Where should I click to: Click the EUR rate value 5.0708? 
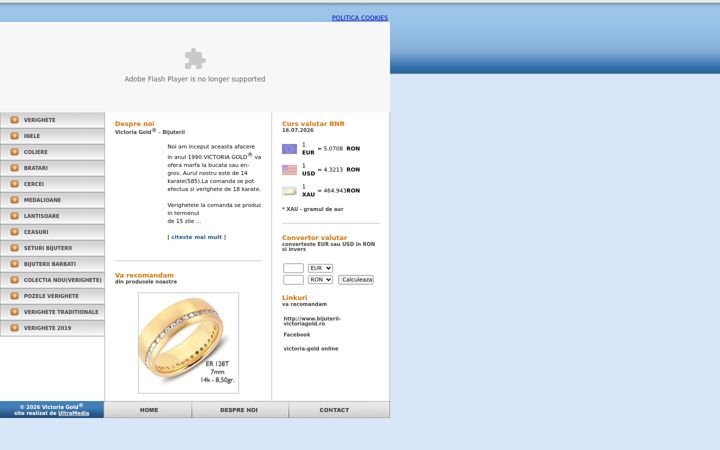(x=333, y=149)
